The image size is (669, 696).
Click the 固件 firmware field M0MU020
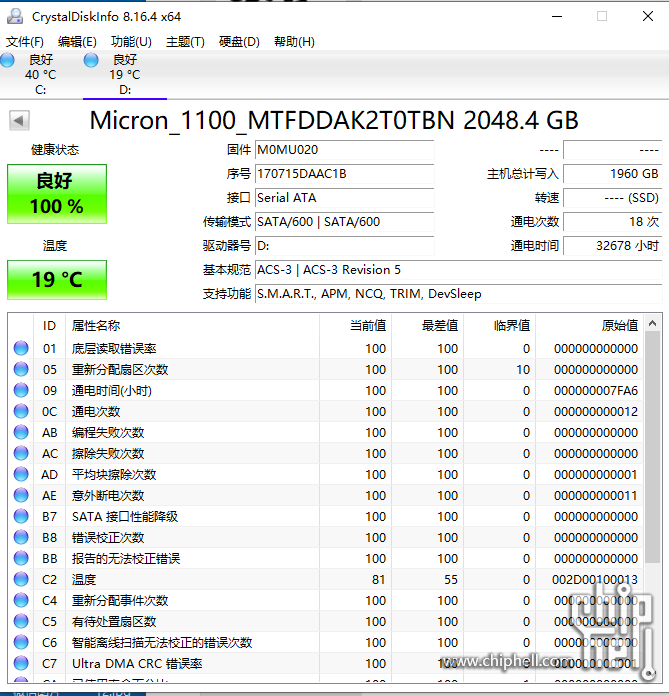coord(344,150)
